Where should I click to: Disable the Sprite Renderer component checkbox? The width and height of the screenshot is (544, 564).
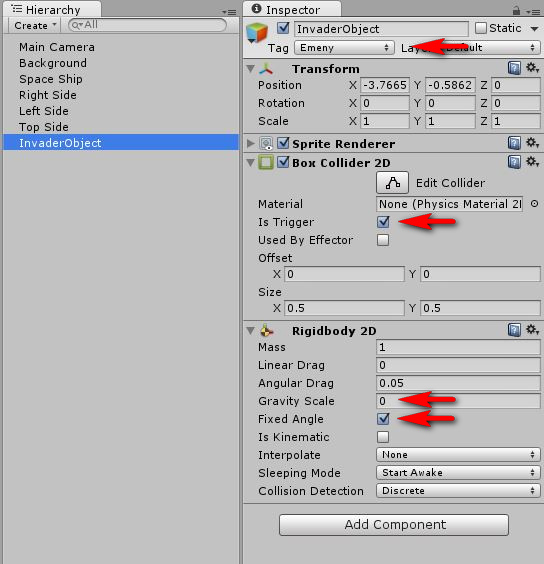point(283,143)
